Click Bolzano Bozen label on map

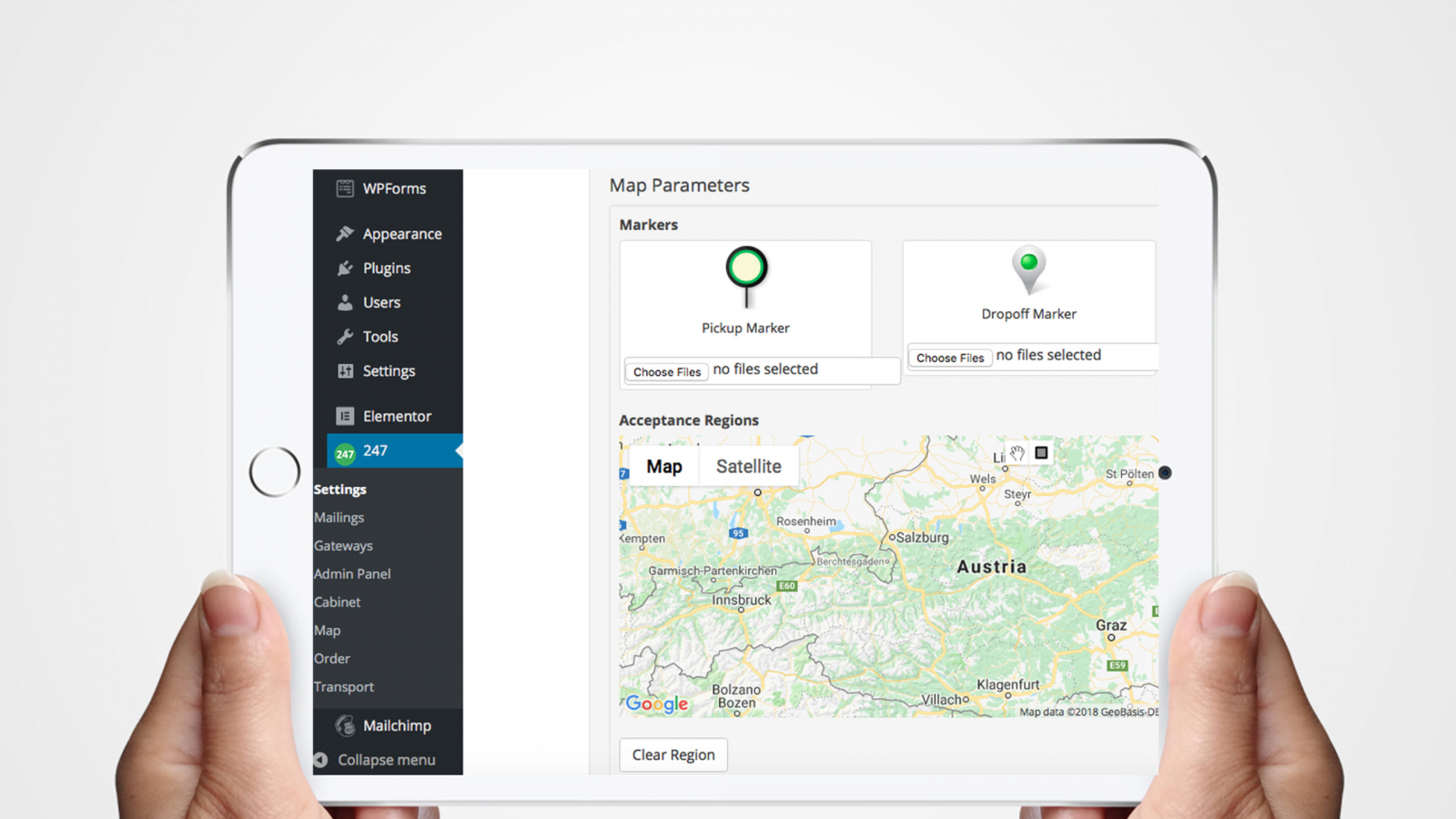tap(736, 696)
